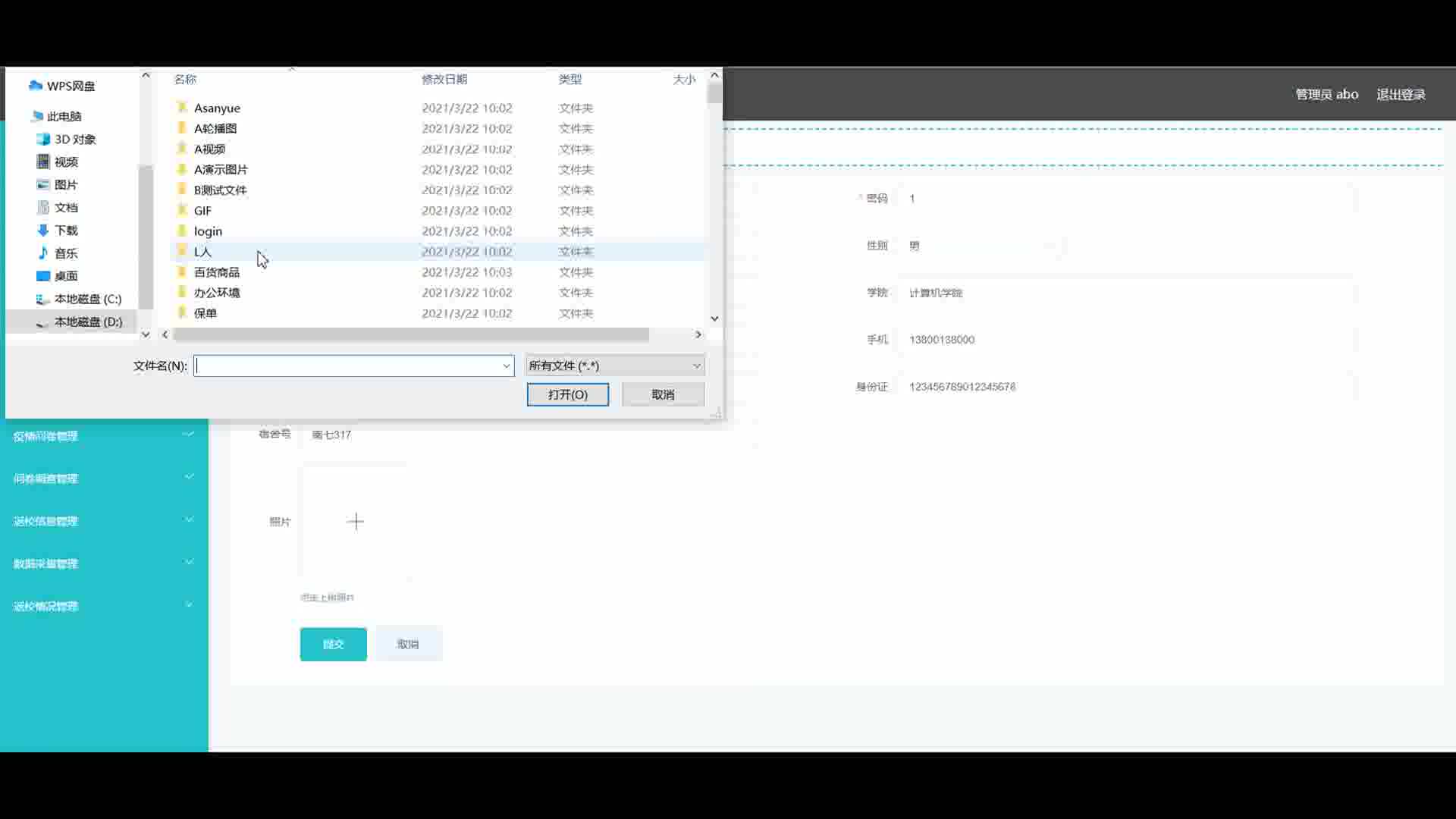Click the 取消 button in file dialog
The height and width of the screenshot is (819, 1456).
pos(663,394)
